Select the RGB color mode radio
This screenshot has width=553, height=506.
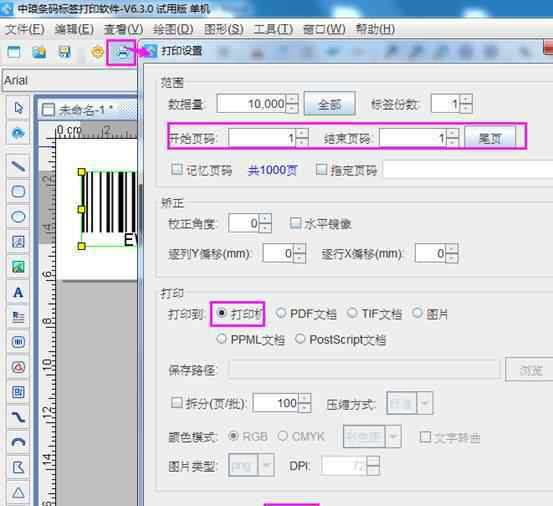(x=233, y=436)
